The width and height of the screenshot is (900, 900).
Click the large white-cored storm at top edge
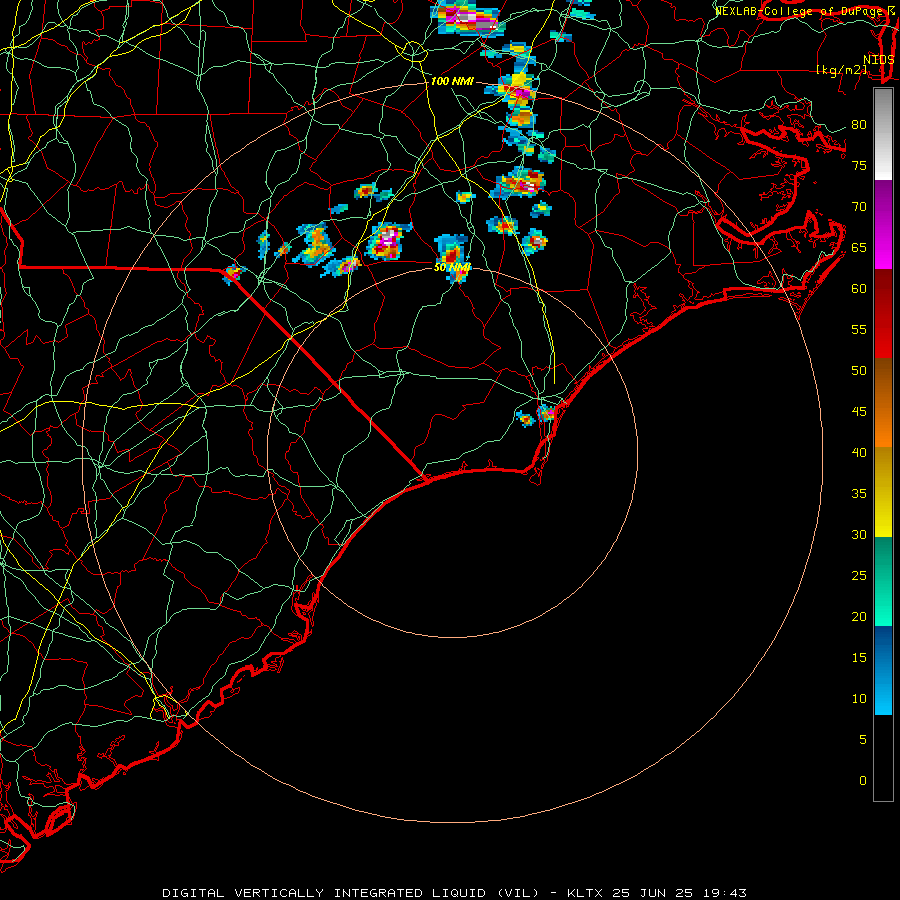click(x=467, y=19)
